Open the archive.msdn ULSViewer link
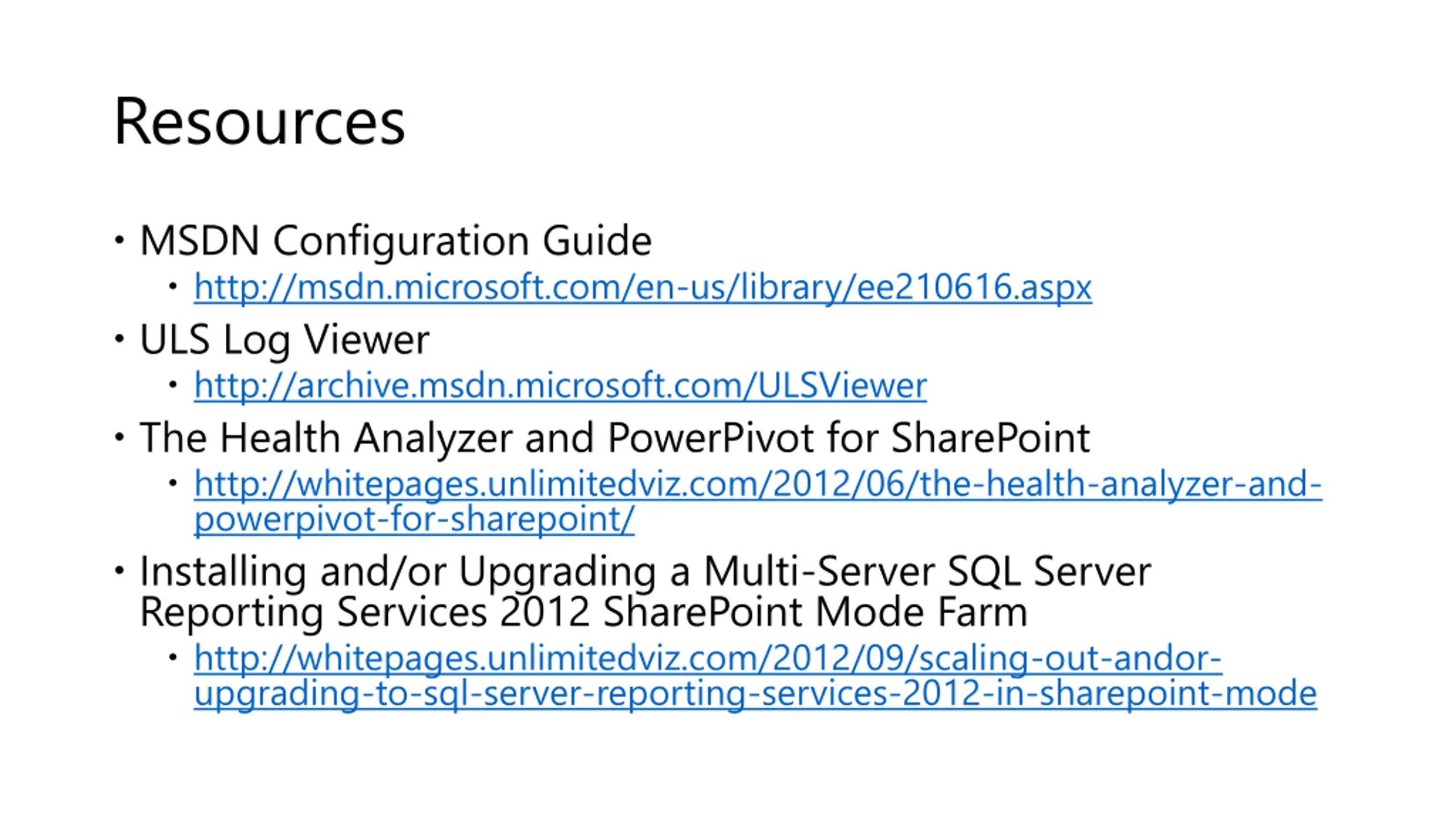 coord(560,386)
